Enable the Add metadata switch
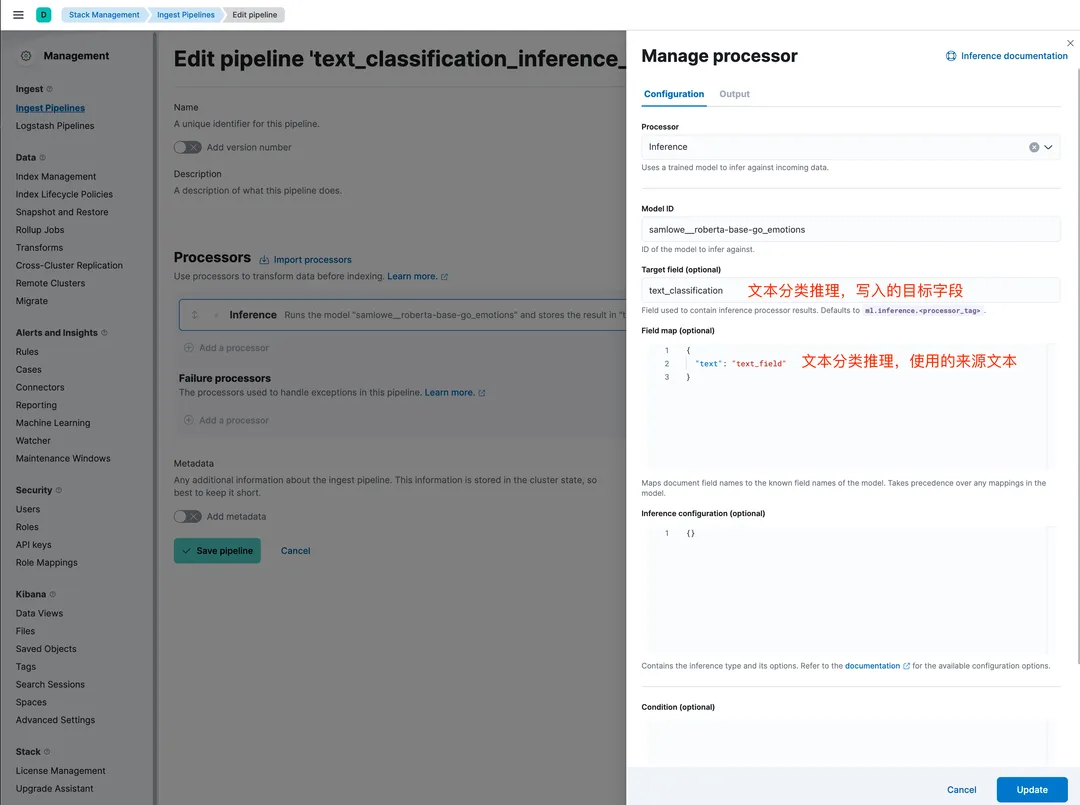 point(187,516)
